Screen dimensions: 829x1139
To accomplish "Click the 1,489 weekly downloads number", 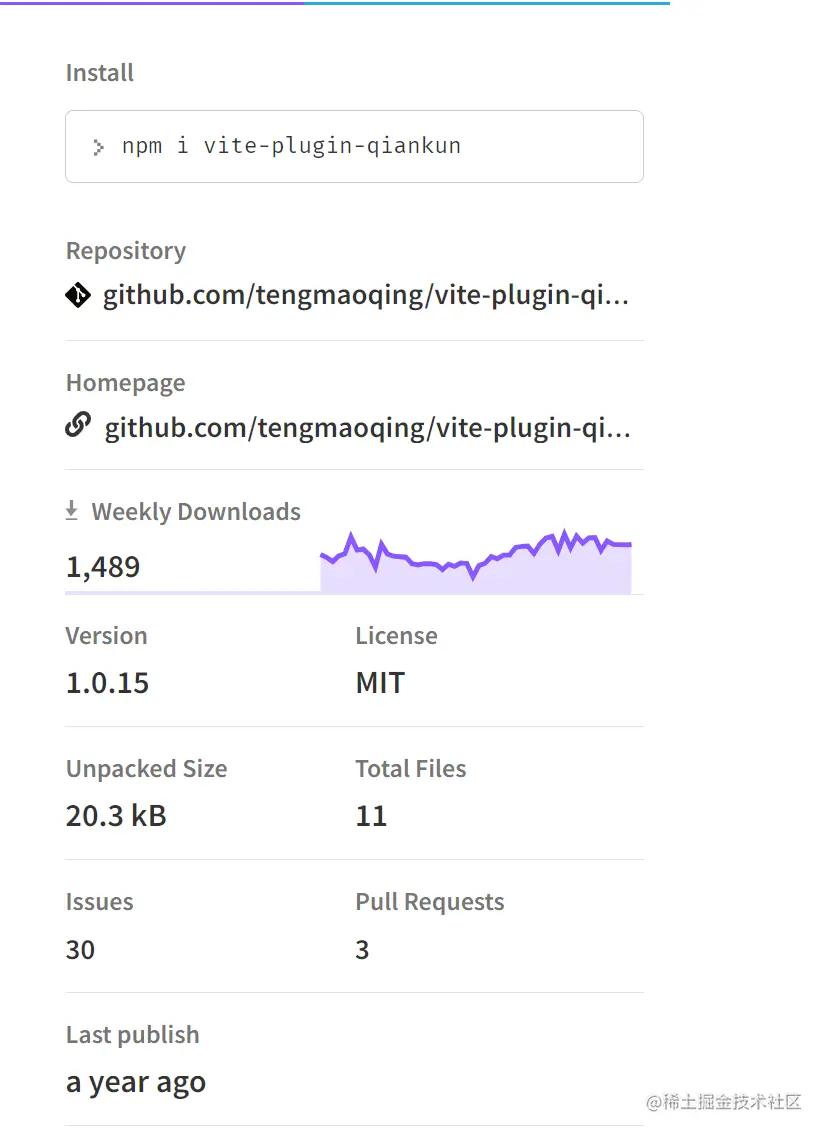I will (x=103, y=567).
